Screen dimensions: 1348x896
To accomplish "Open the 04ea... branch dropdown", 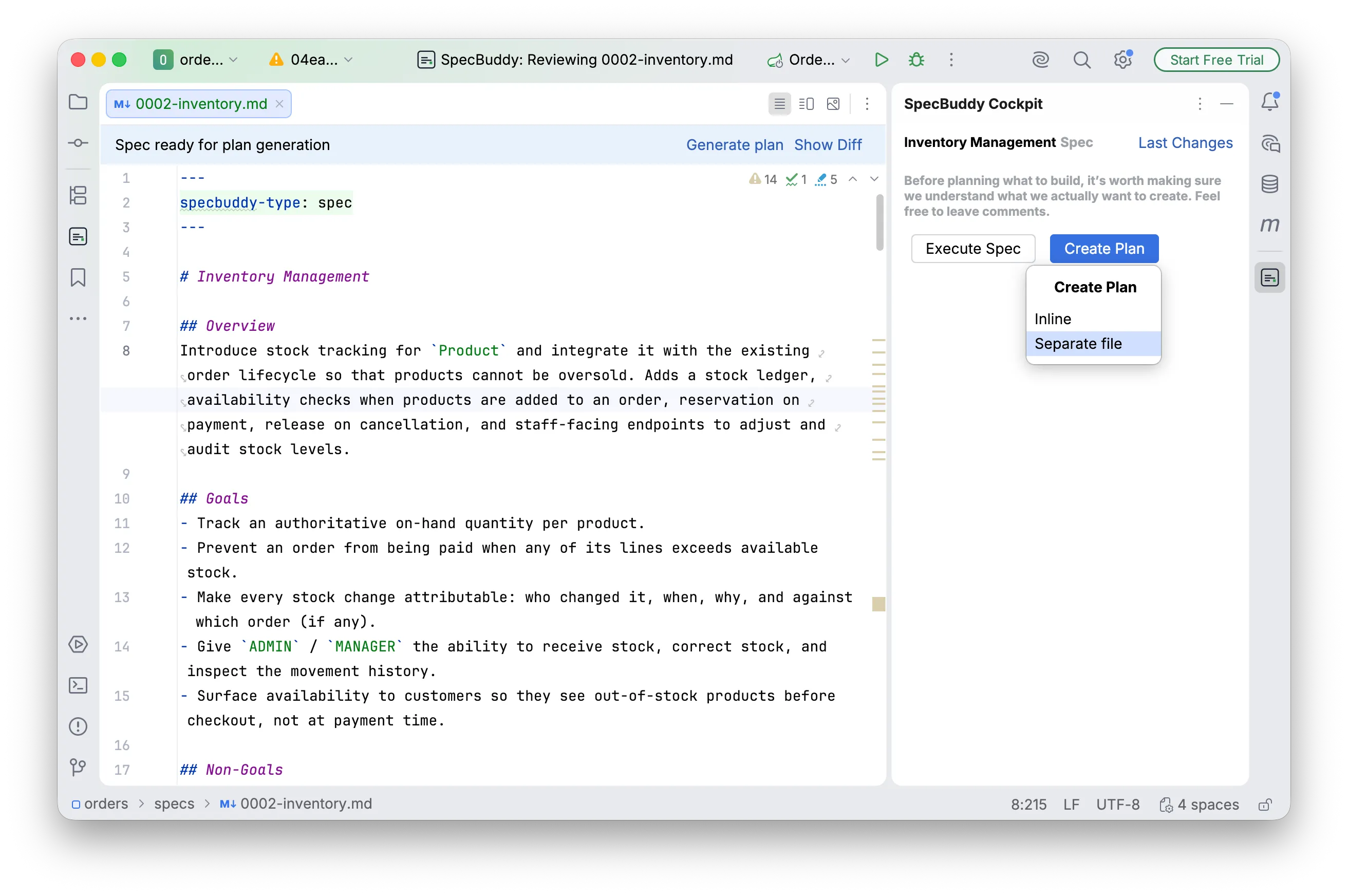I will 311,60.
